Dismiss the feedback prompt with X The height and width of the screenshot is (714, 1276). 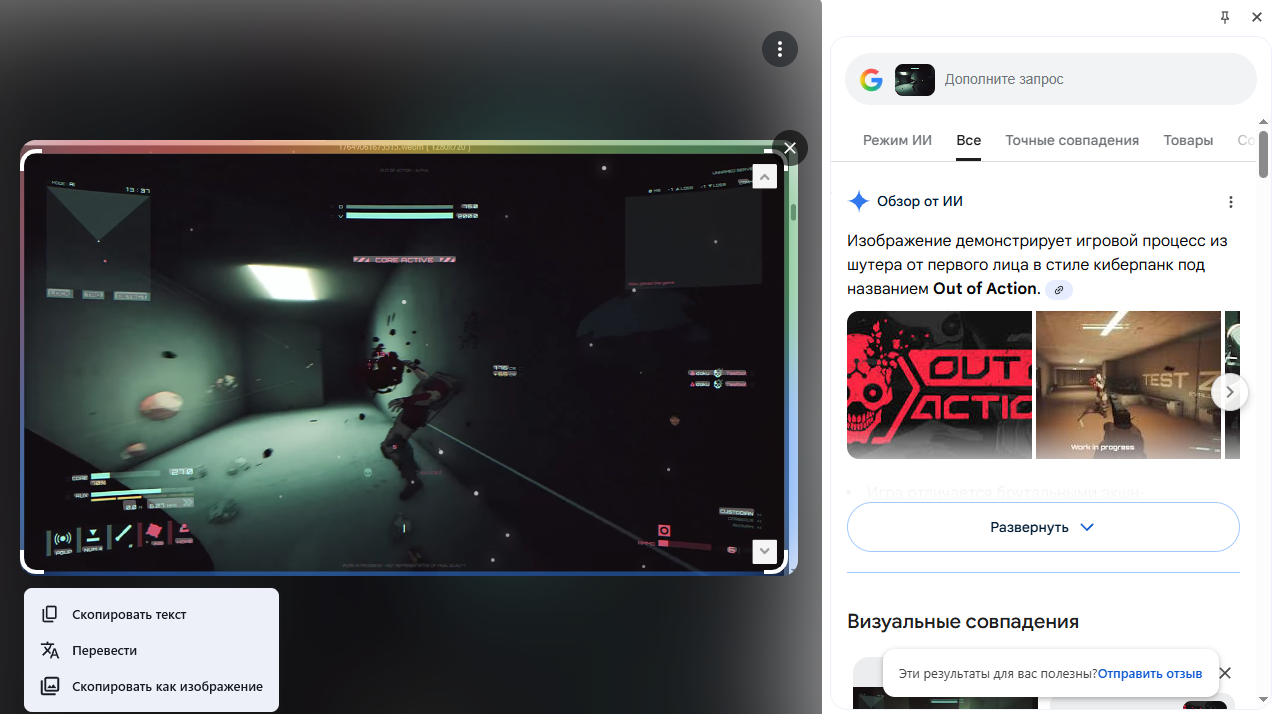[x=1225, y=673]
